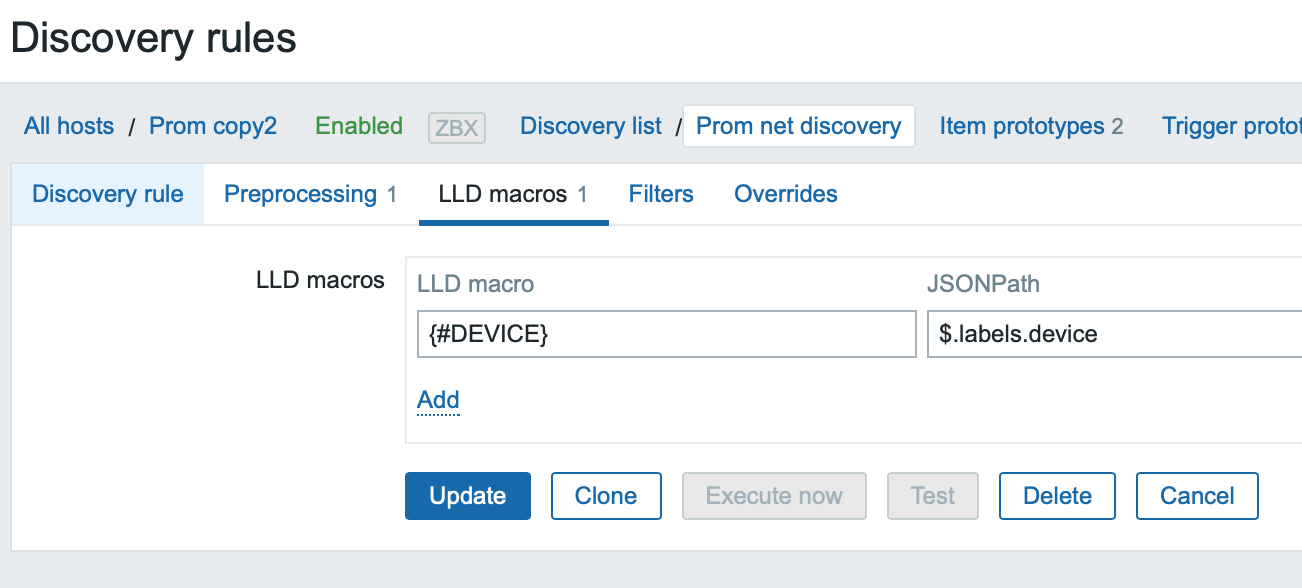Screen dimensions: 1302x588
Task: Open the Trigger prototypes link
Action: click(x=1232, y=126)
